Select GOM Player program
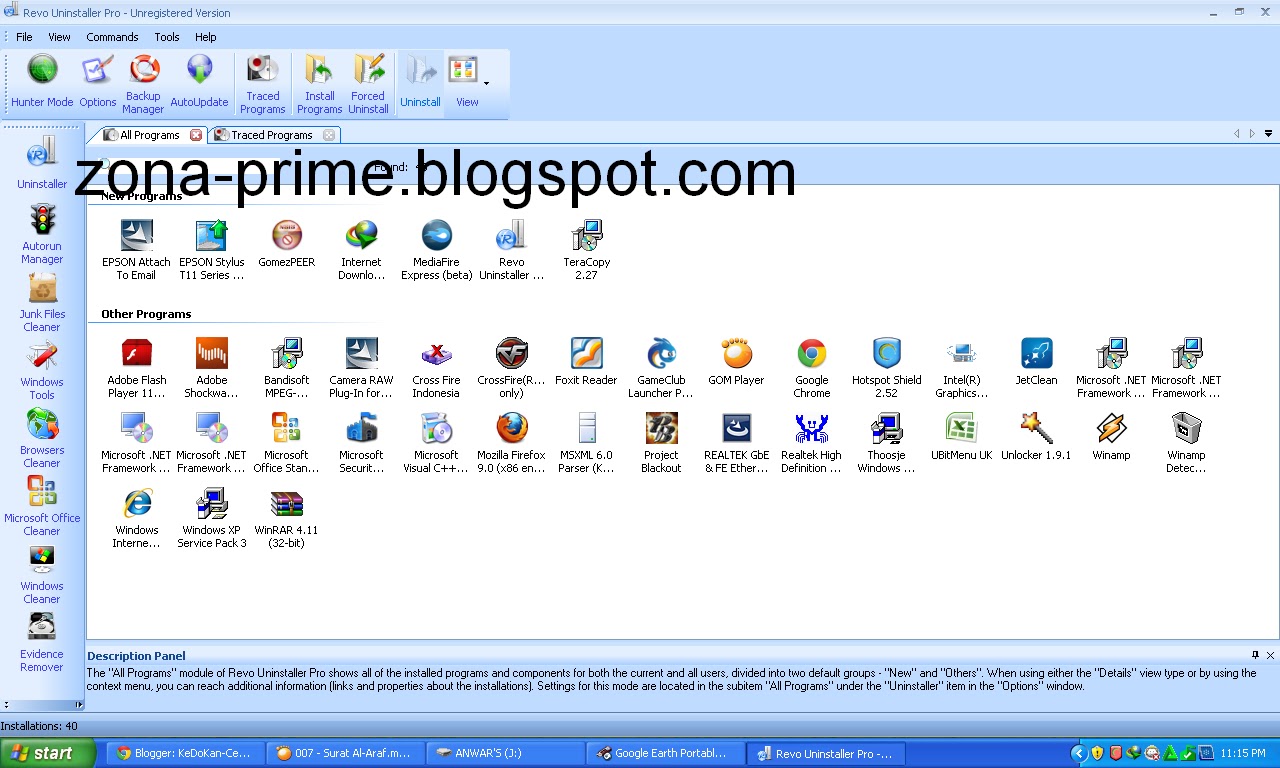Viewport: 1280px width, 768px height. 736,362
